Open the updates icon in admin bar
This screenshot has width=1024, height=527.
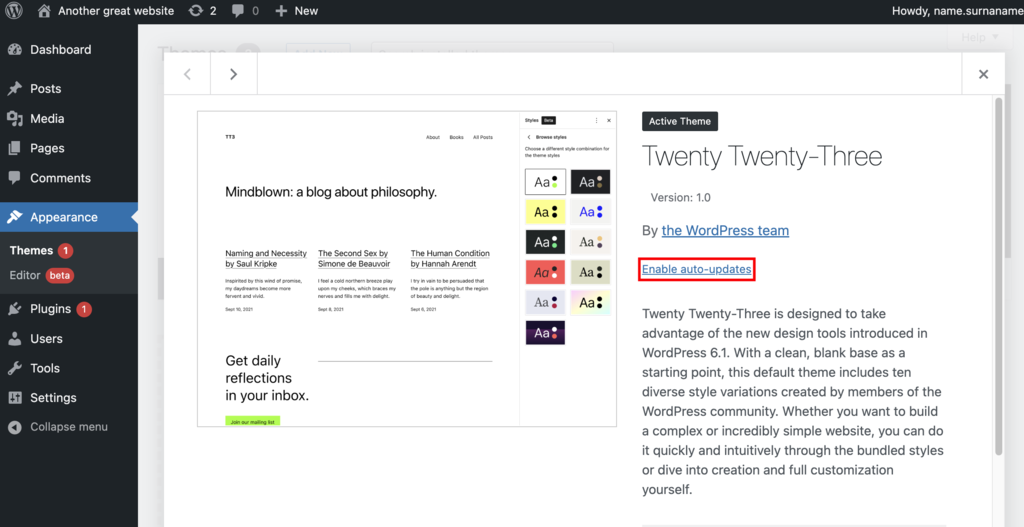[x=195, y=11]
